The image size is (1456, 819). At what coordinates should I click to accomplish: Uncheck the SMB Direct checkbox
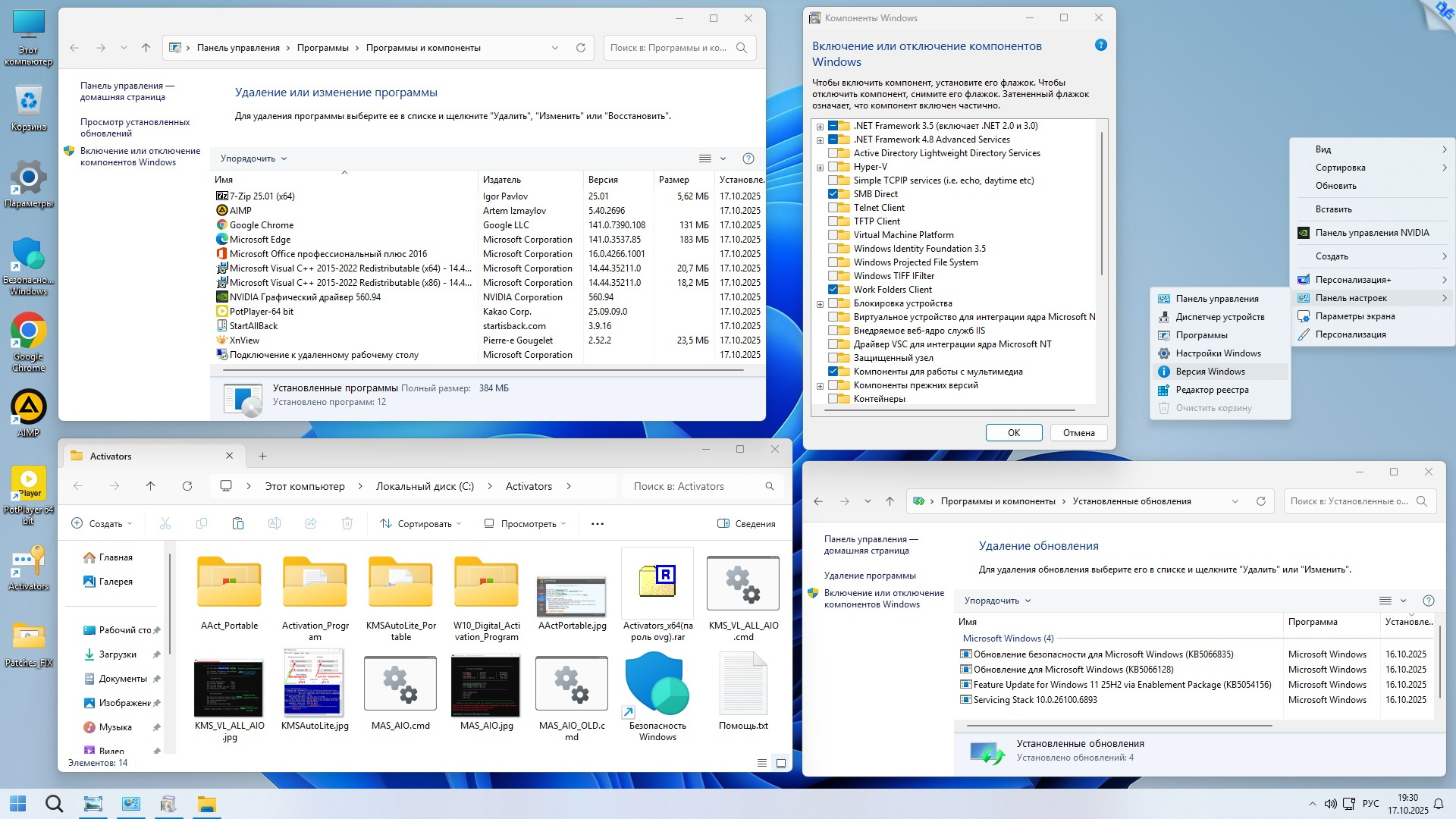[x=833, y=194]
